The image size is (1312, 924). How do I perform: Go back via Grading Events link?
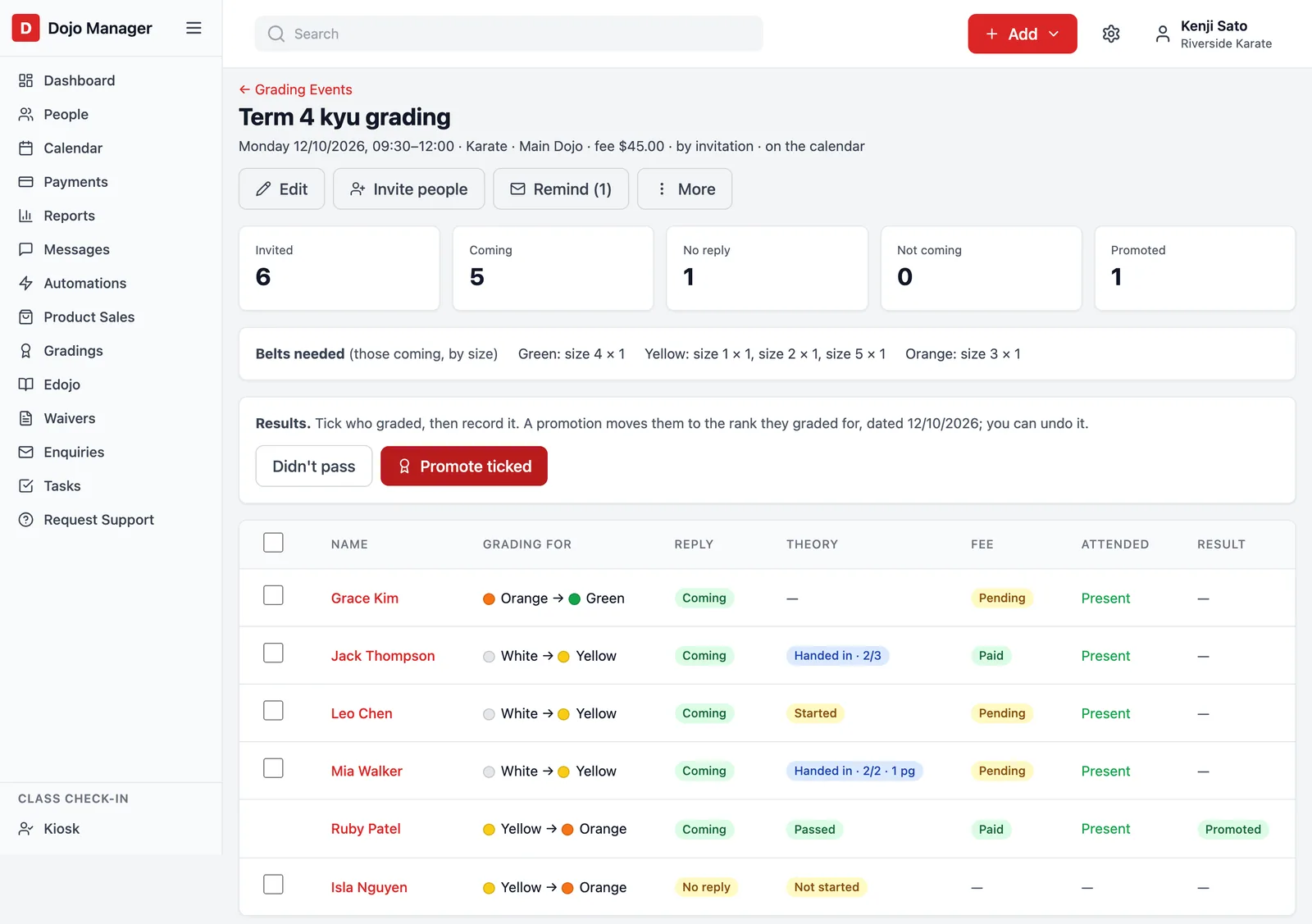(295, 89)
